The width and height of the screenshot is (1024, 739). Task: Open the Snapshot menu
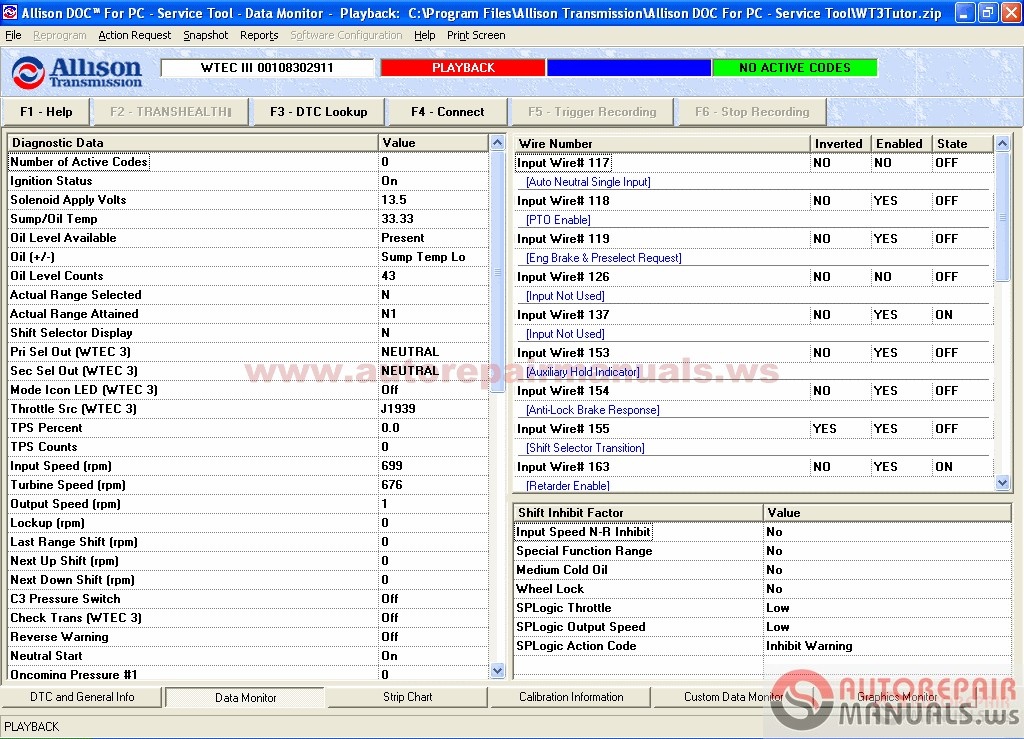[x=205, y=34]
